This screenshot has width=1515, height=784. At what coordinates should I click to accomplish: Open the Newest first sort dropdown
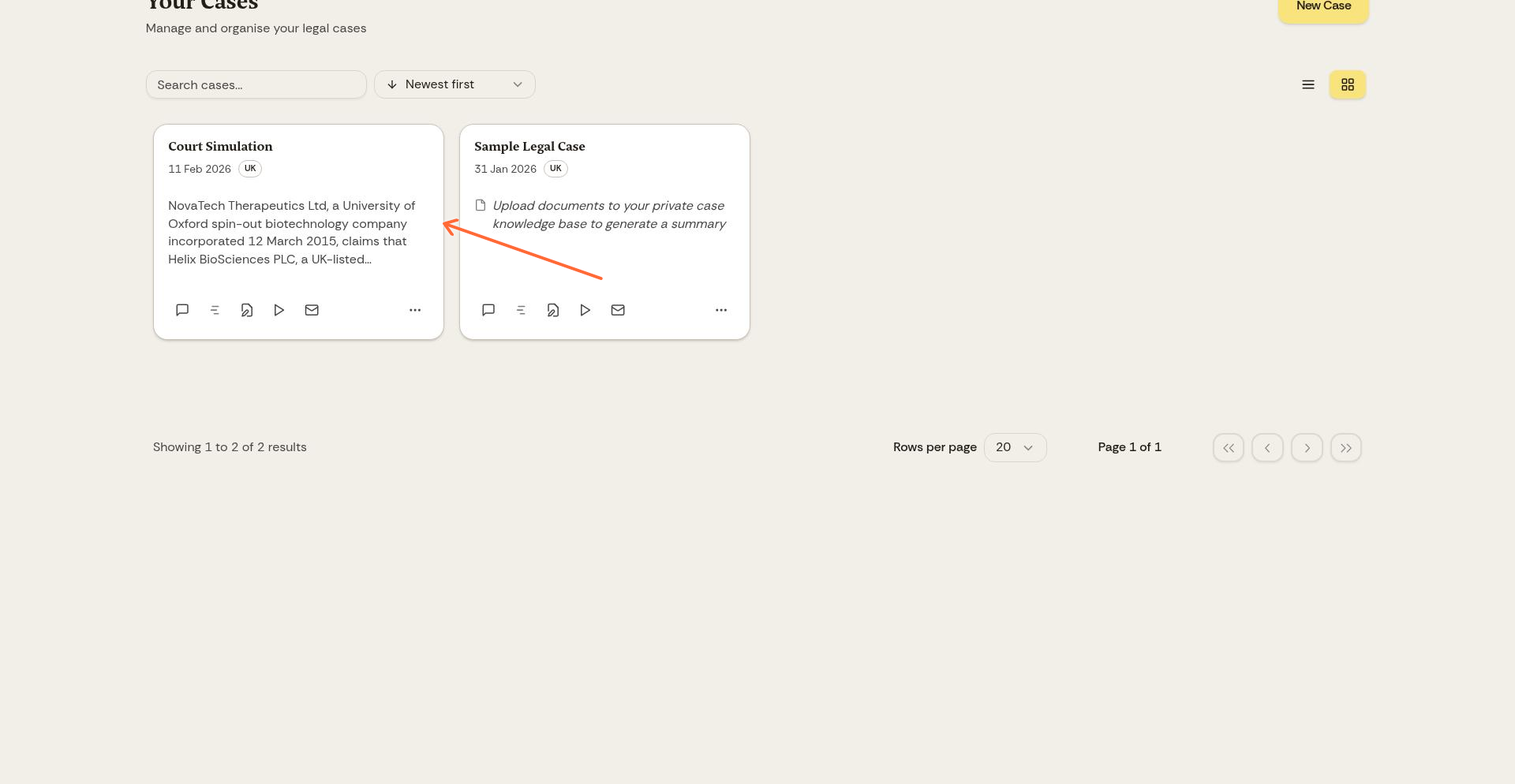pyautogui.click(x=454, y=84)
